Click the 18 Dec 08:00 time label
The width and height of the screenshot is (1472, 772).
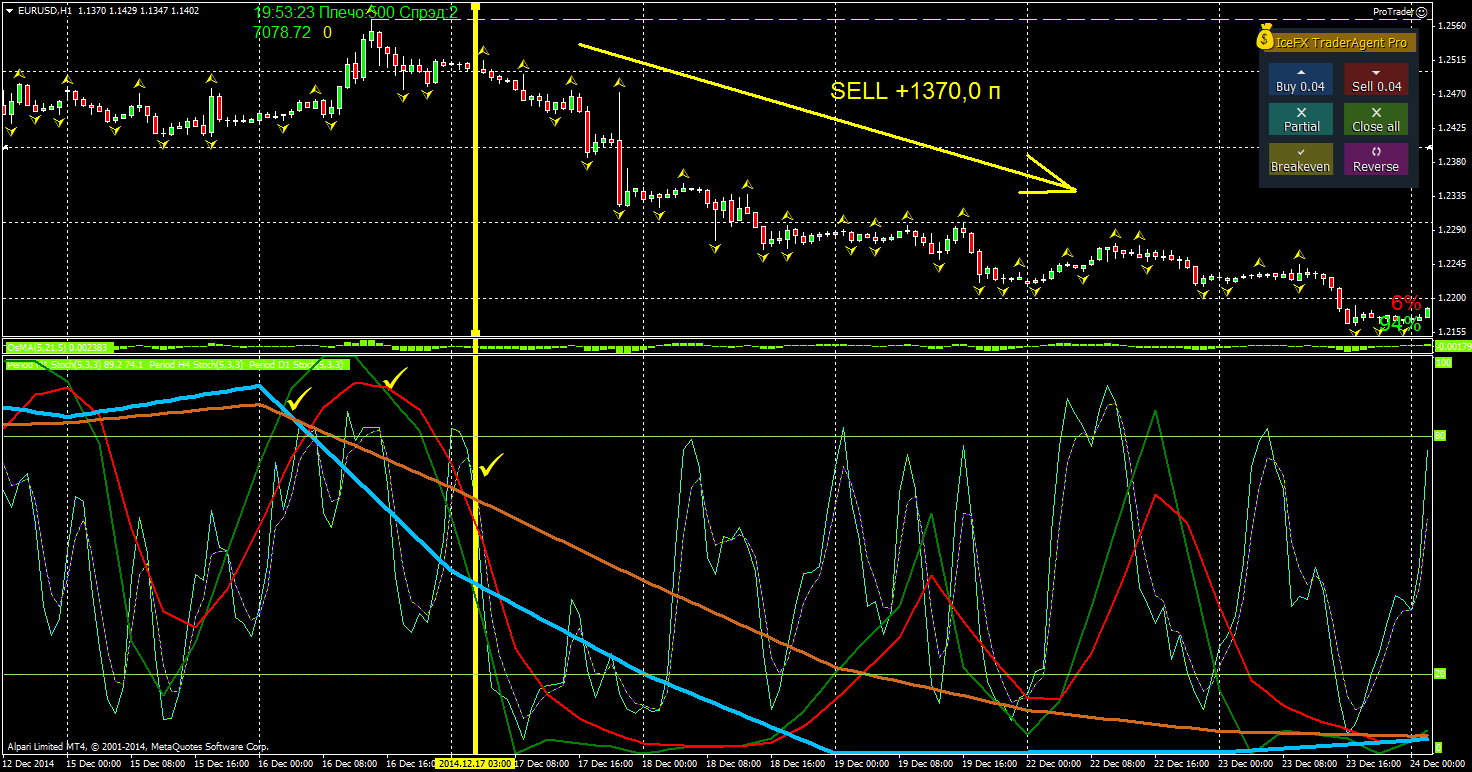point(734,763)
